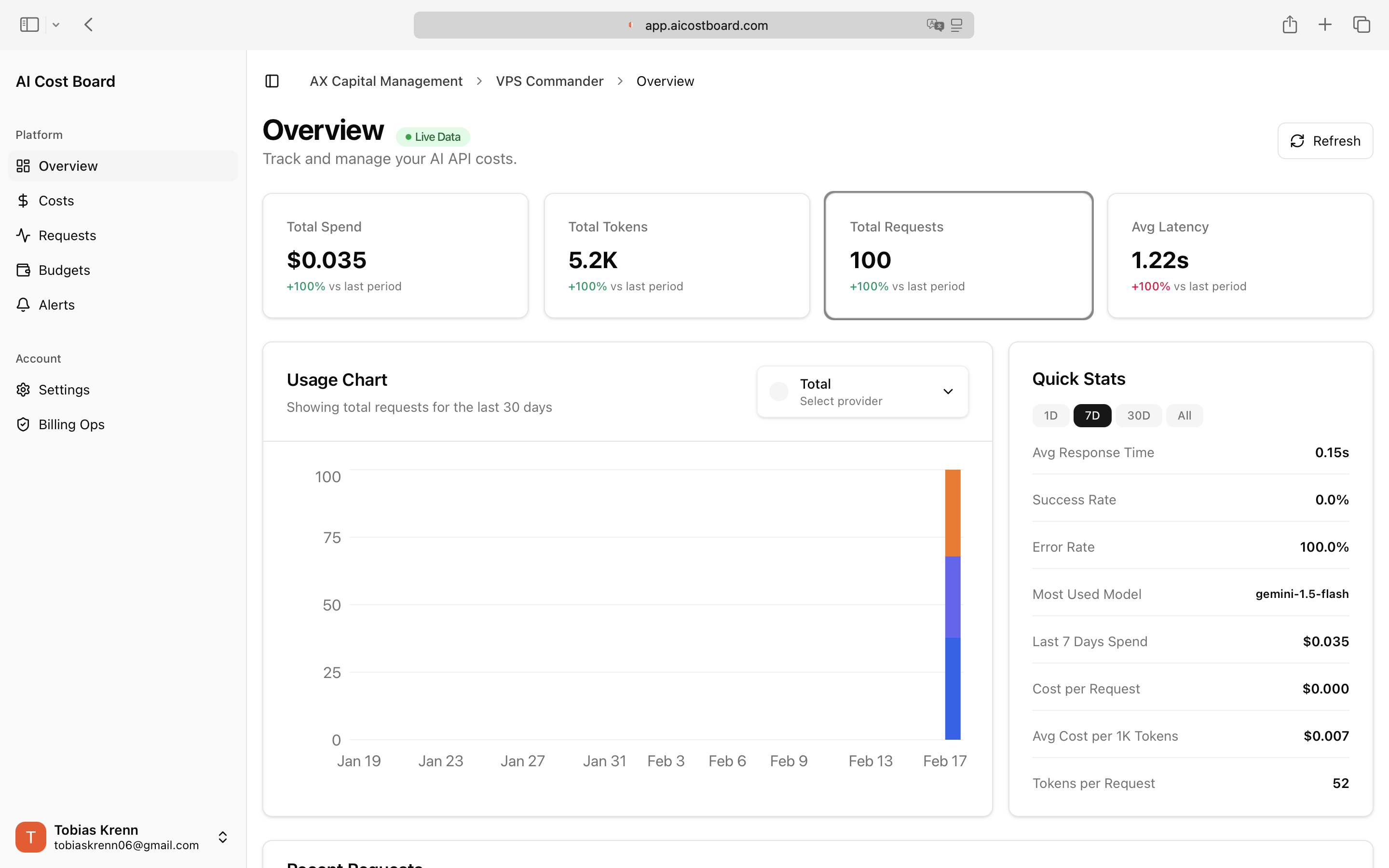Open Settings via the gear icon
Screen dimensions: 1389x868
(x=24, y=389)
